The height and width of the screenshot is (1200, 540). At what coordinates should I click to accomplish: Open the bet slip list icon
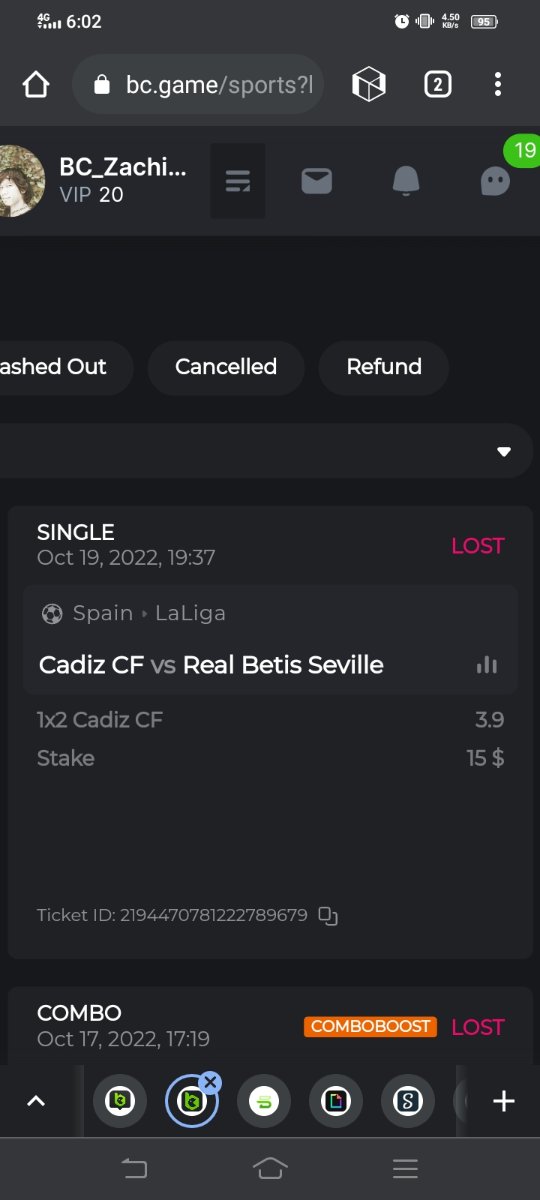pos(238,181)
